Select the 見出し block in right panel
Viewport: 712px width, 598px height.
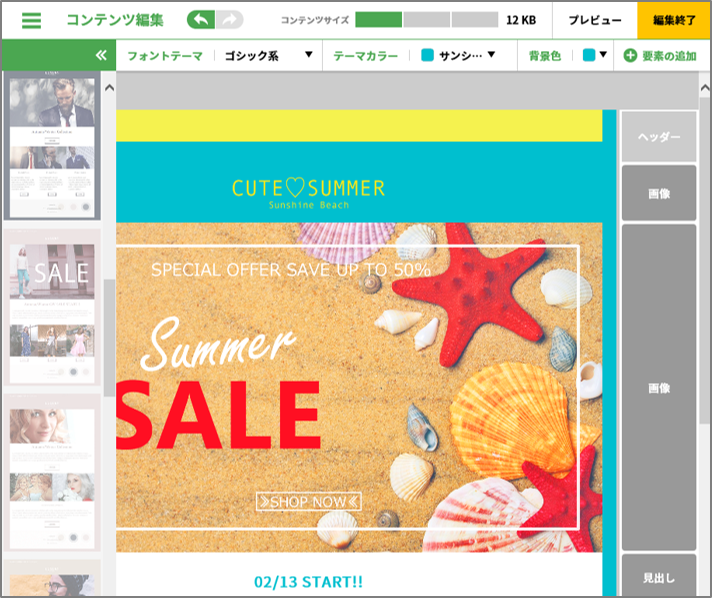point(659,575)
